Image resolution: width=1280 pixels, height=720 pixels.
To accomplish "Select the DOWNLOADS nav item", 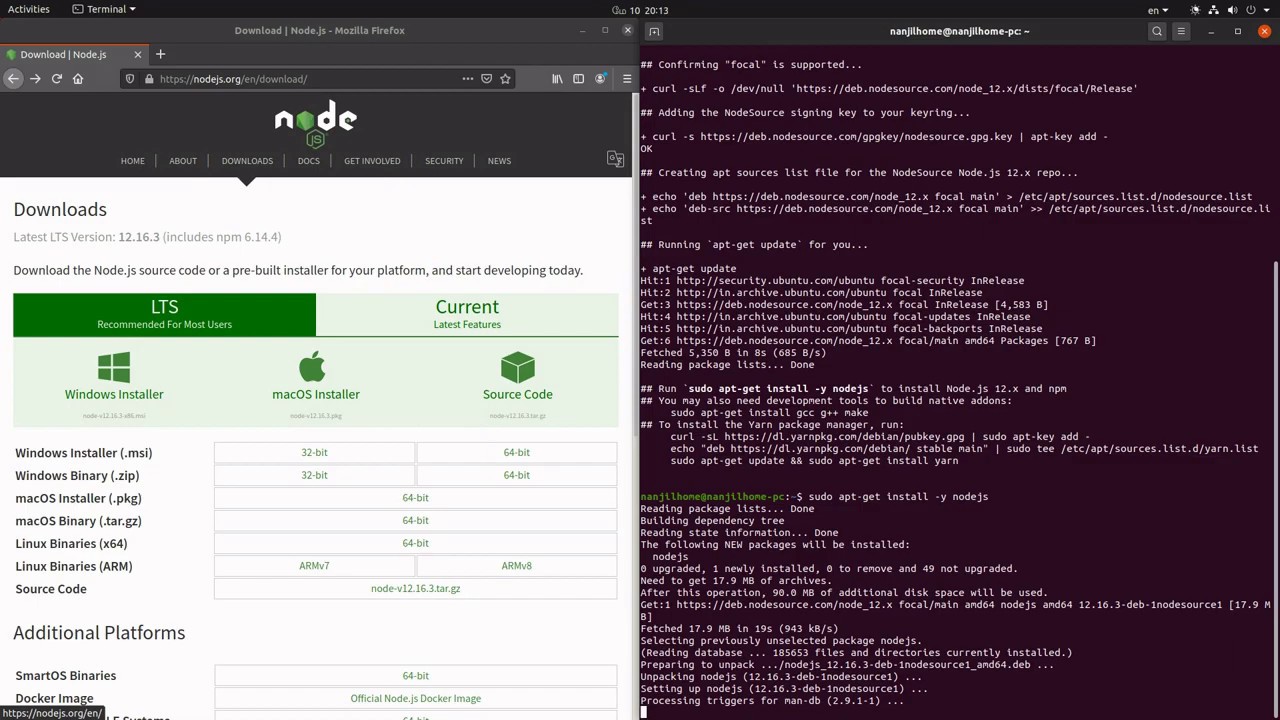I will 247,161.
